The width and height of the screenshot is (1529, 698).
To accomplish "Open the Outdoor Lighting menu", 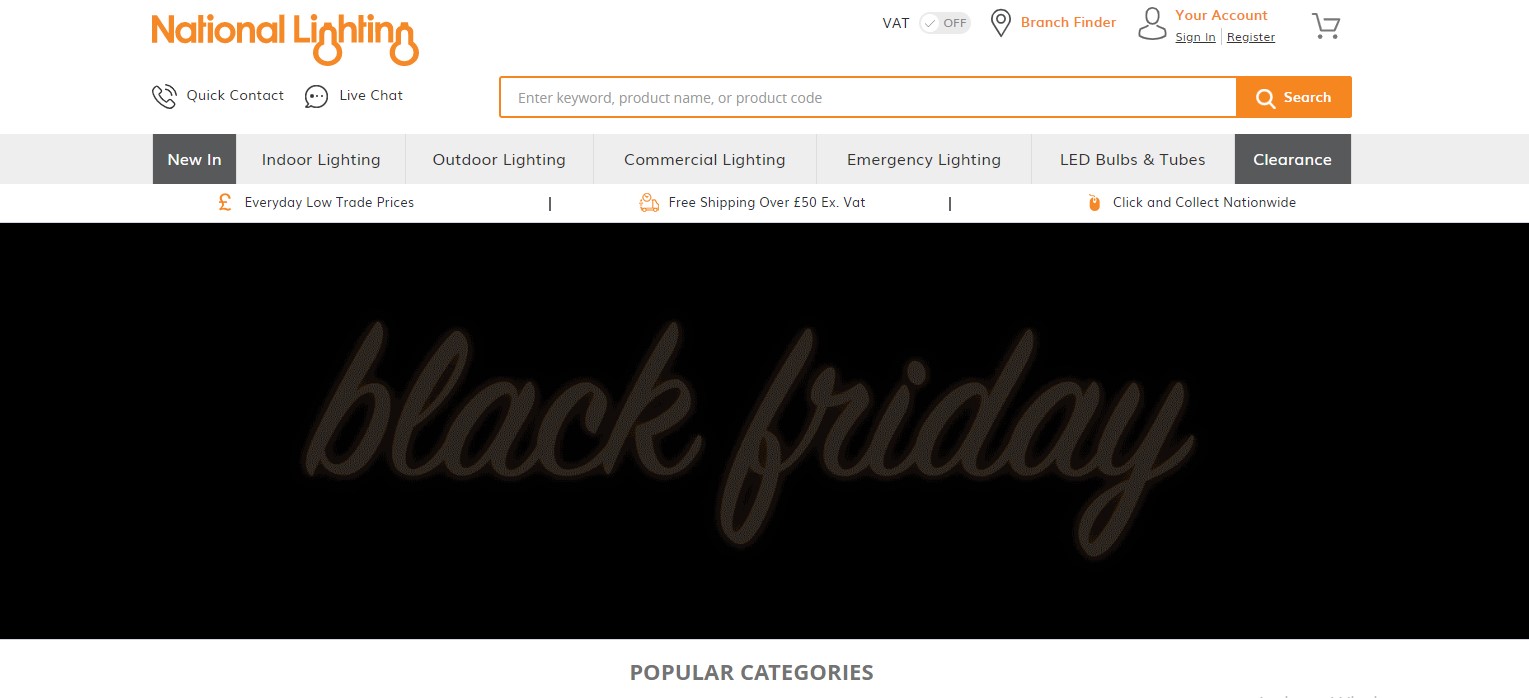I will click(499, 160).
